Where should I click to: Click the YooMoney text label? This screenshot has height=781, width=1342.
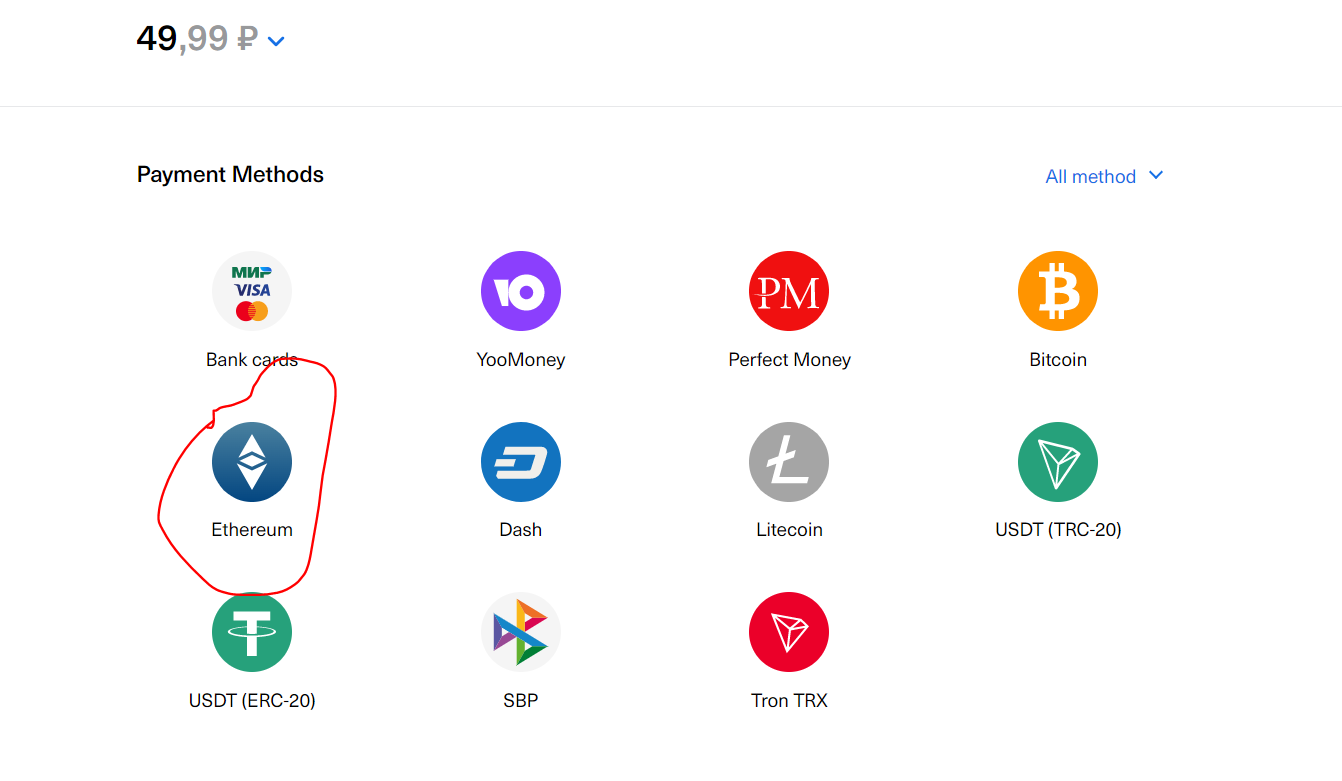click(521, 360)
